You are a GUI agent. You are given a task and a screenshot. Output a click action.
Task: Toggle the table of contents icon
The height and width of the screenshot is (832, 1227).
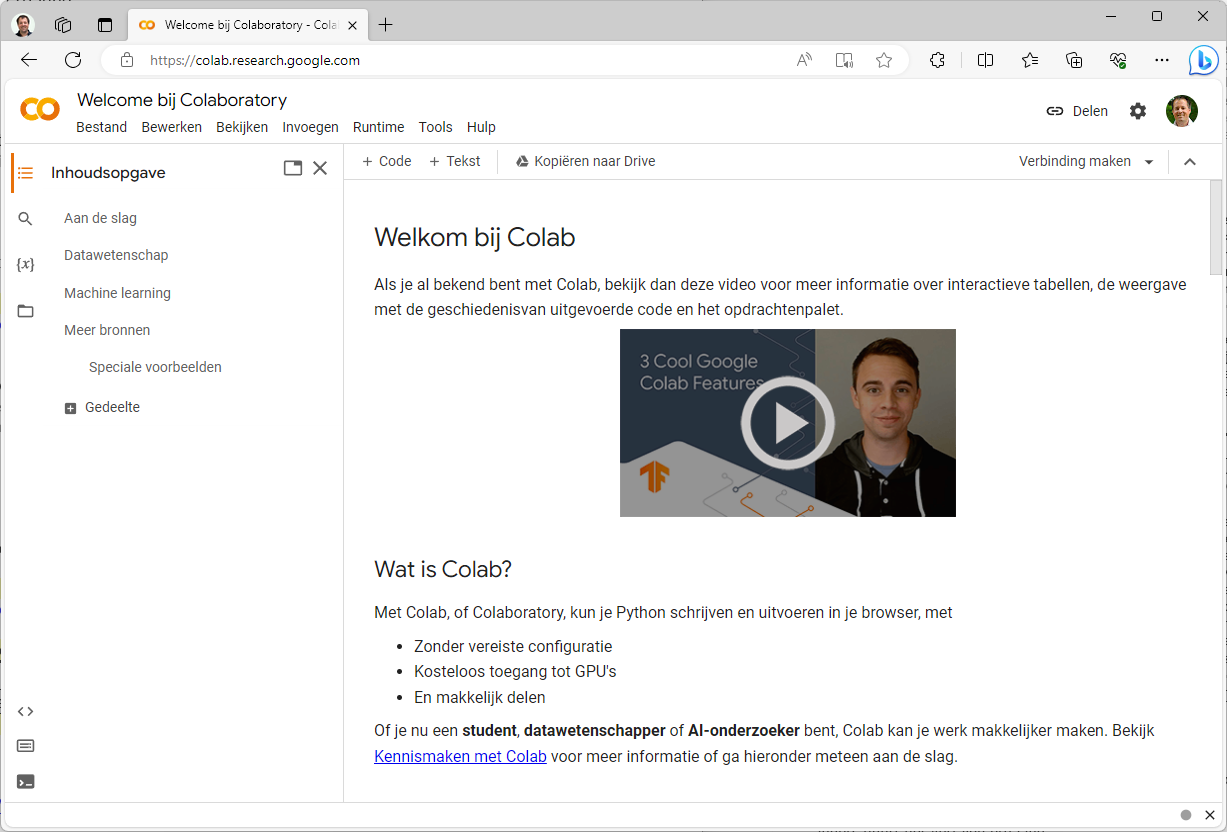click(26, 173)
